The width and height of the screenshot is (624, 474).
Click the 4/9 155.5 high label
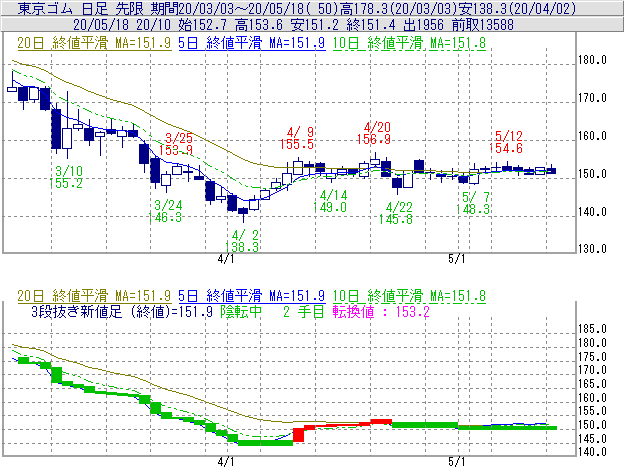click(296, 138)
